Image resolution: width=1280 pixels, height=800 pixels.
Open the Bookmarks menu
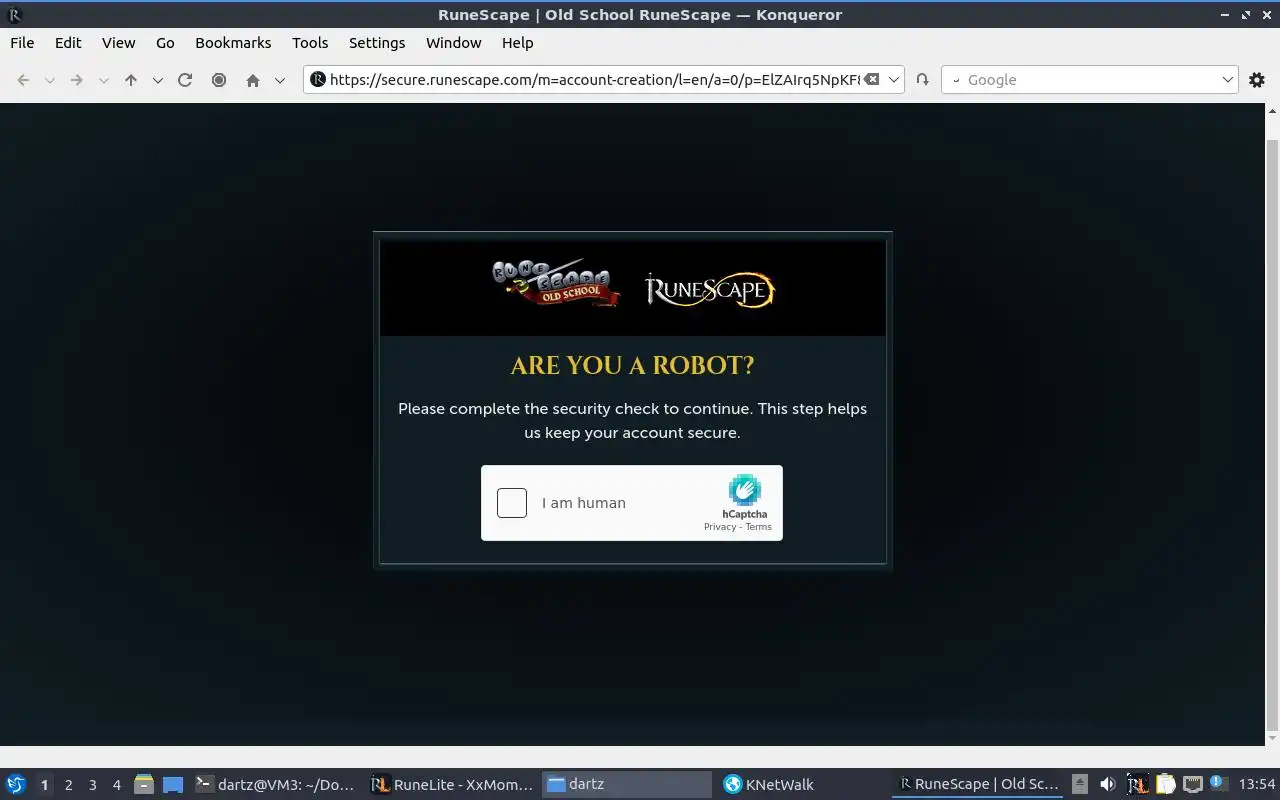click(x=233, y=43)
